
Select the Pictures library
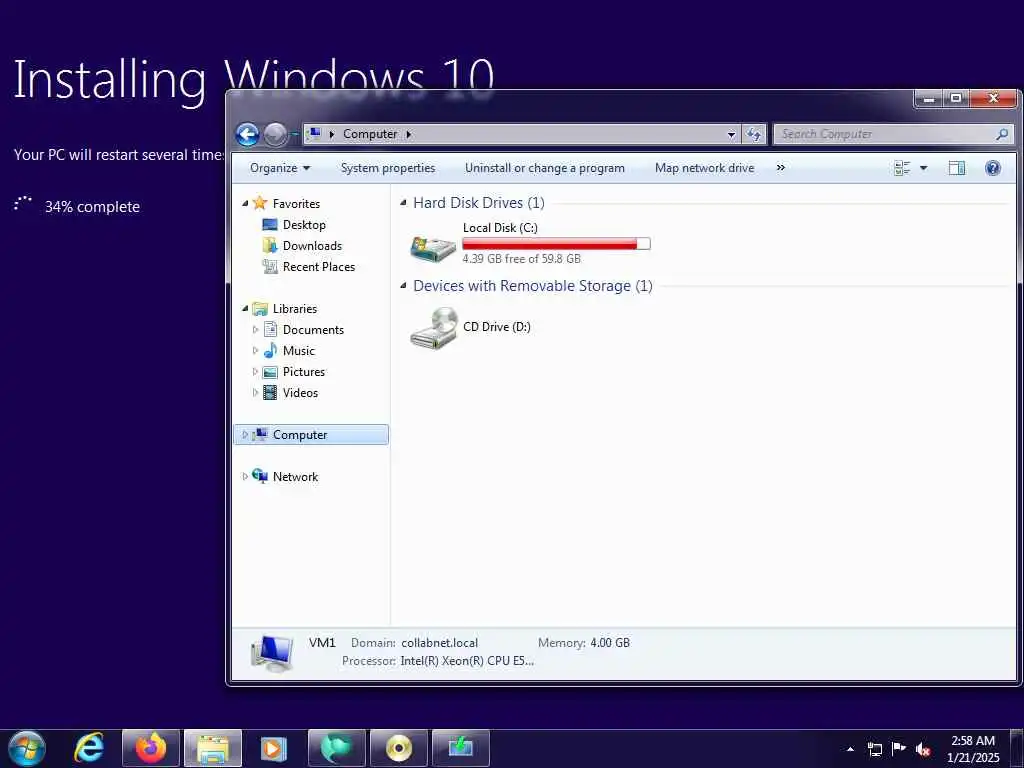click(x=304, y=372)
